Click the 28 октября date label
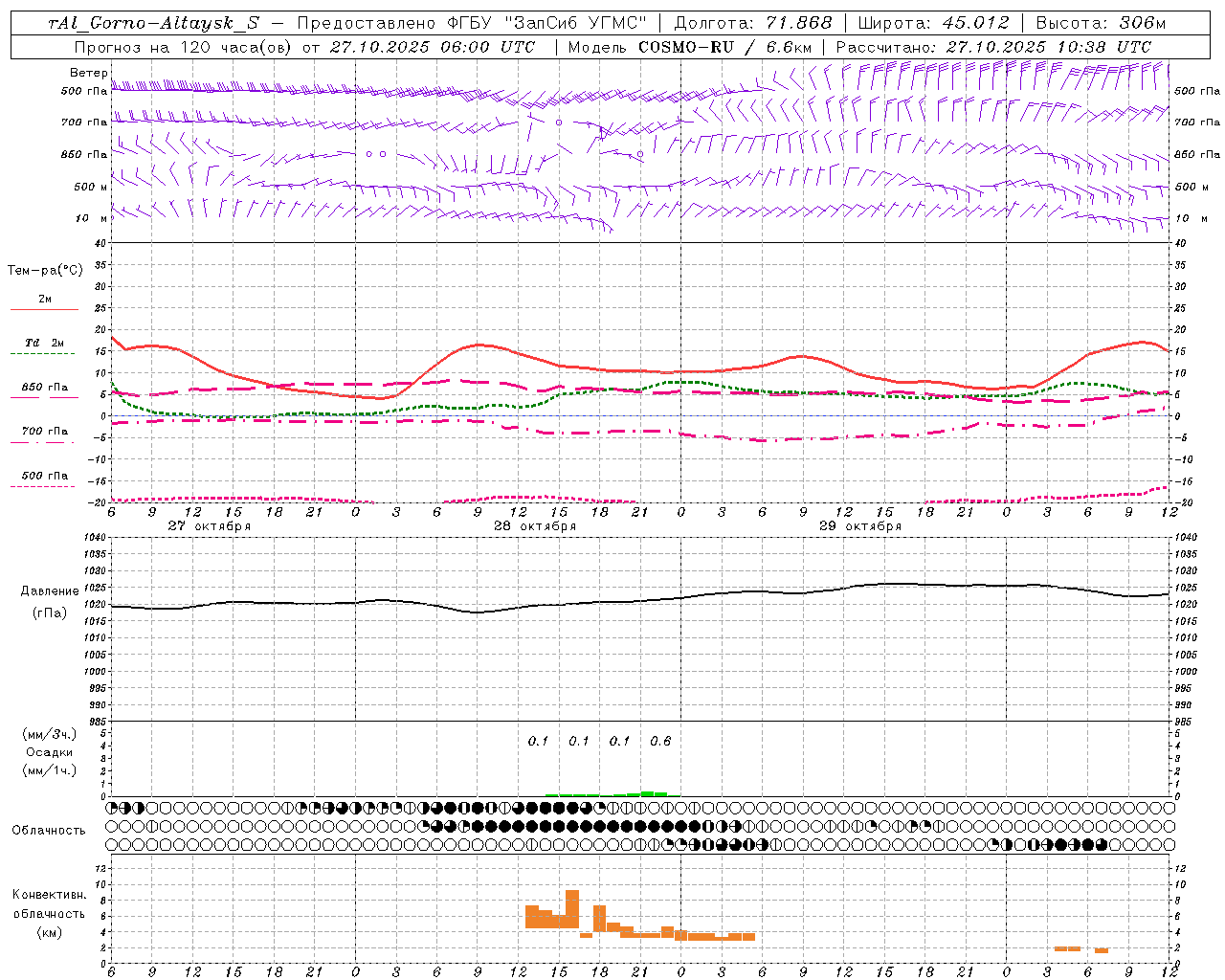This screenshot has height=980, width=1225. click(535, 526)
